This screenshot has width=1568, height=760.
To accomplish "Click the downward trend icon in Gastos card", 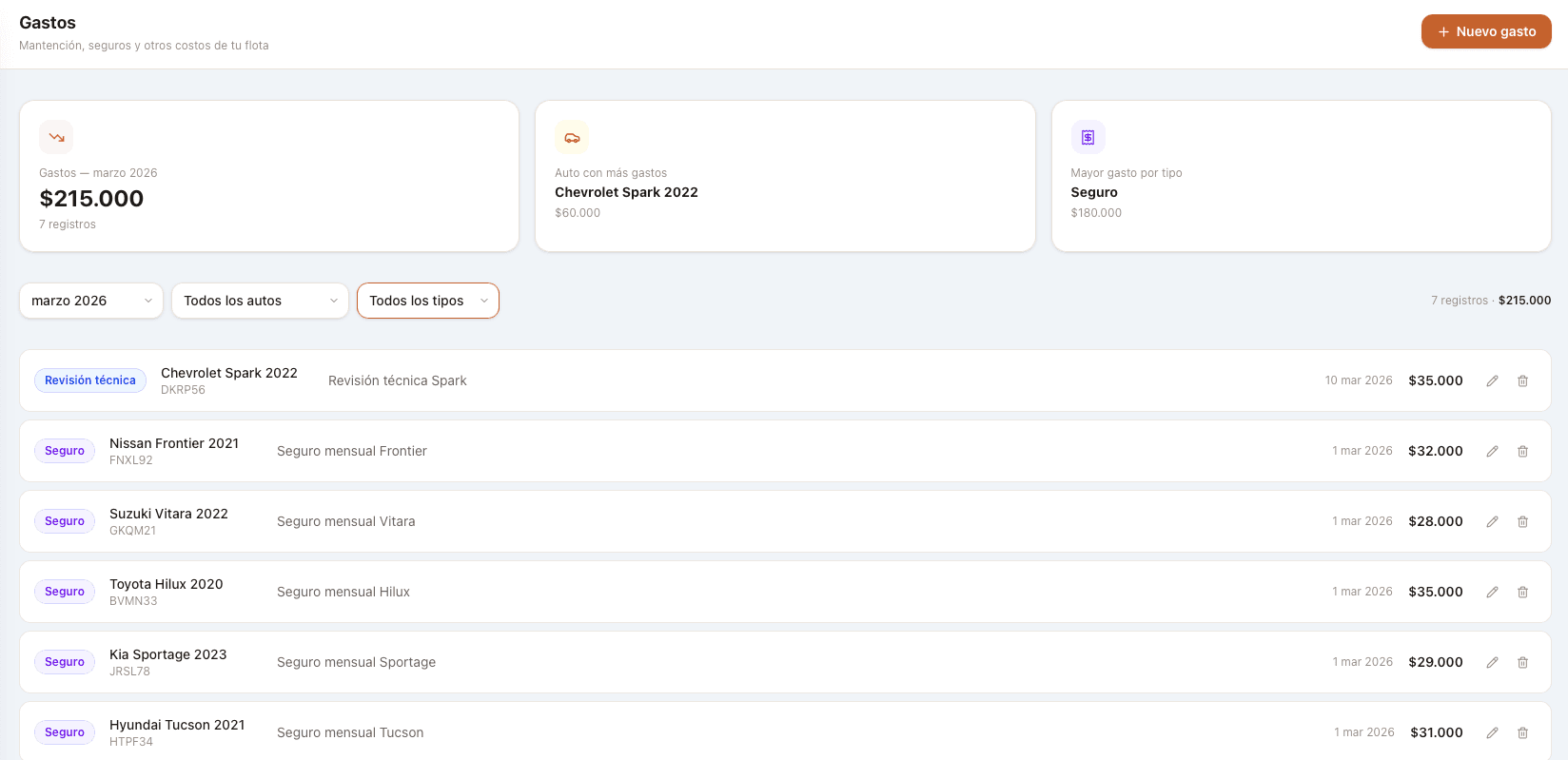I will click(x=56, y=137).
